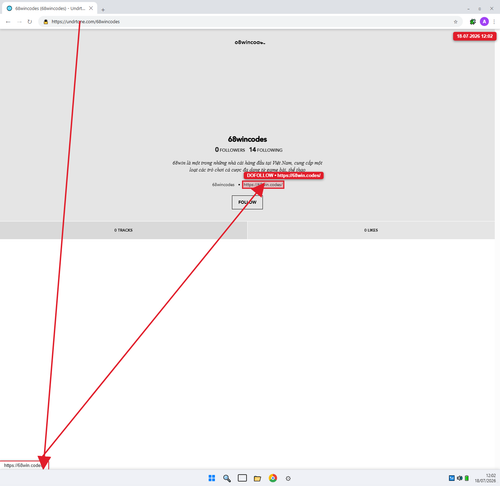
Task: Click the browser forward arrow
Action: pyautogui.click(x=19, y=22)
